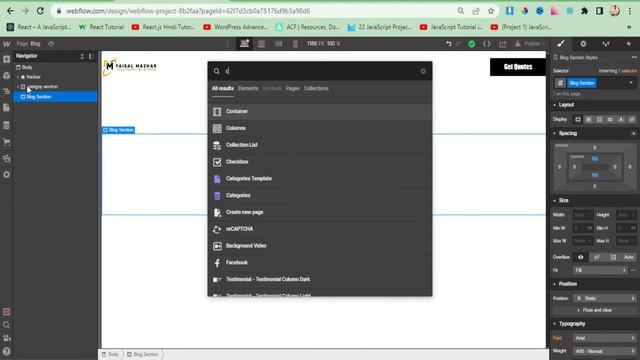
Task: Set display to block
Action: point(578,120)
